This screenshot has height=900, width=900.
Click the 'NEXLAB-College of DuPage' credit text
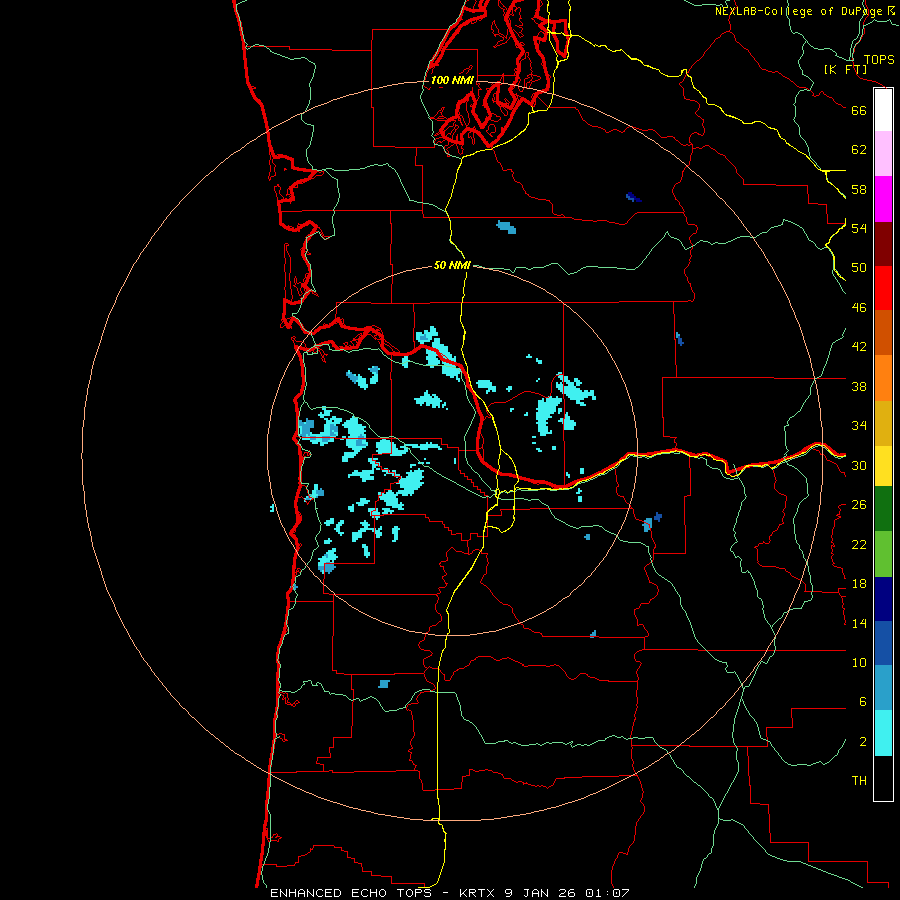(799, 11)
